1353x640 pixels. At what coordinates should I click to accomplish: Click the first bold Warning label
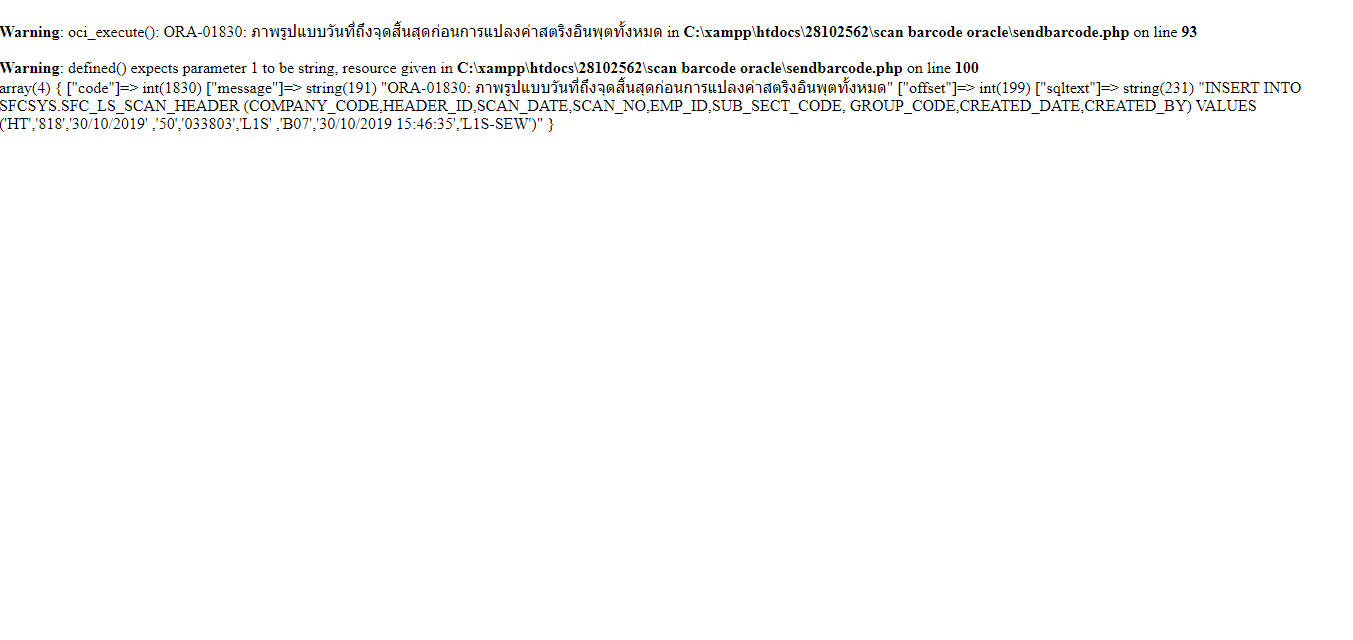pyautogui.click(x=30, y=32)
